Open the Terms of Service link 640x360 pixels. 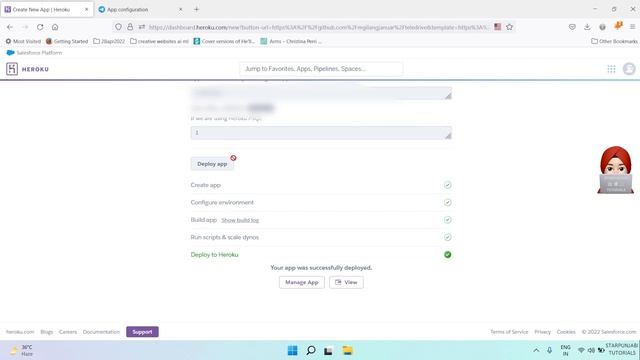pos(509,332)
